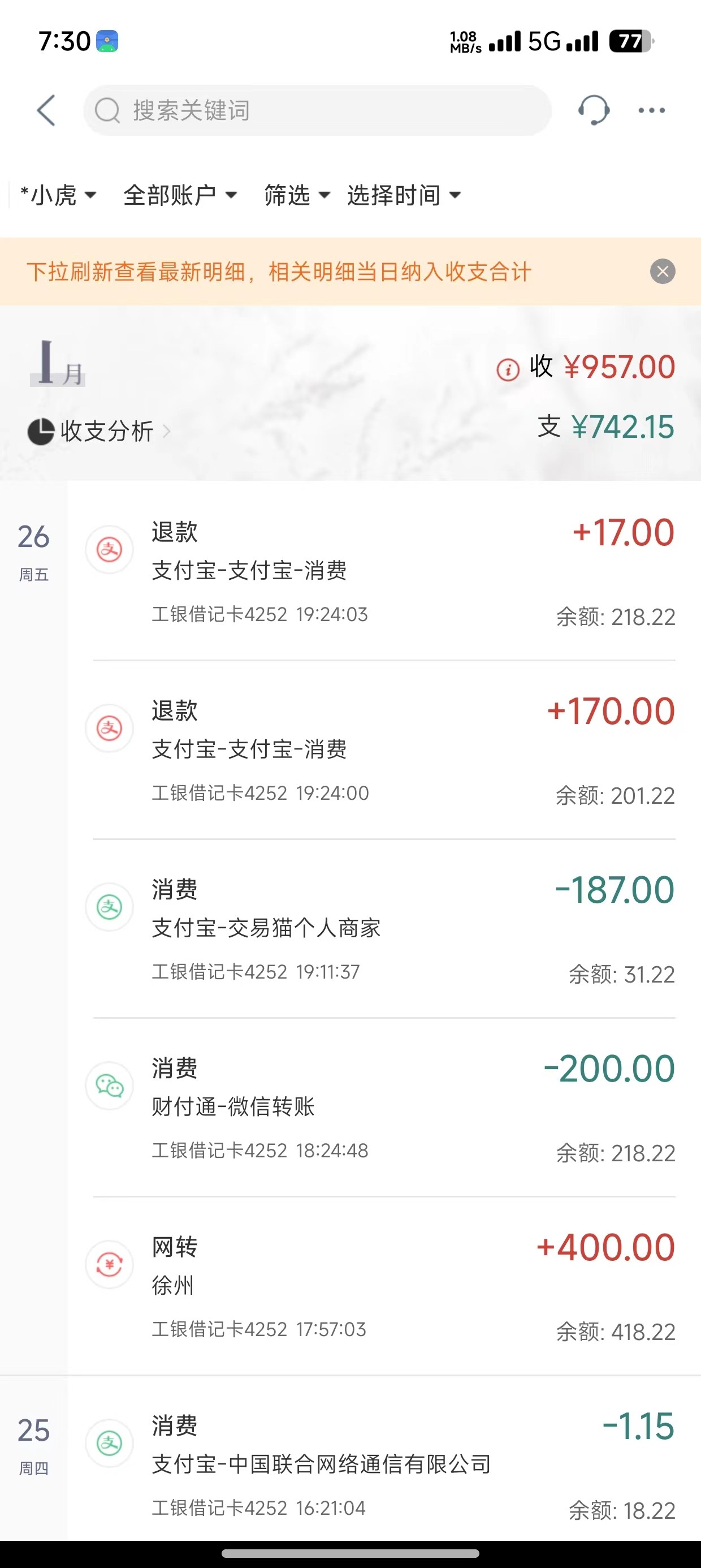Expand the *小虎 account holder dropdown
701x1568 pixels.
coord(58,195)
